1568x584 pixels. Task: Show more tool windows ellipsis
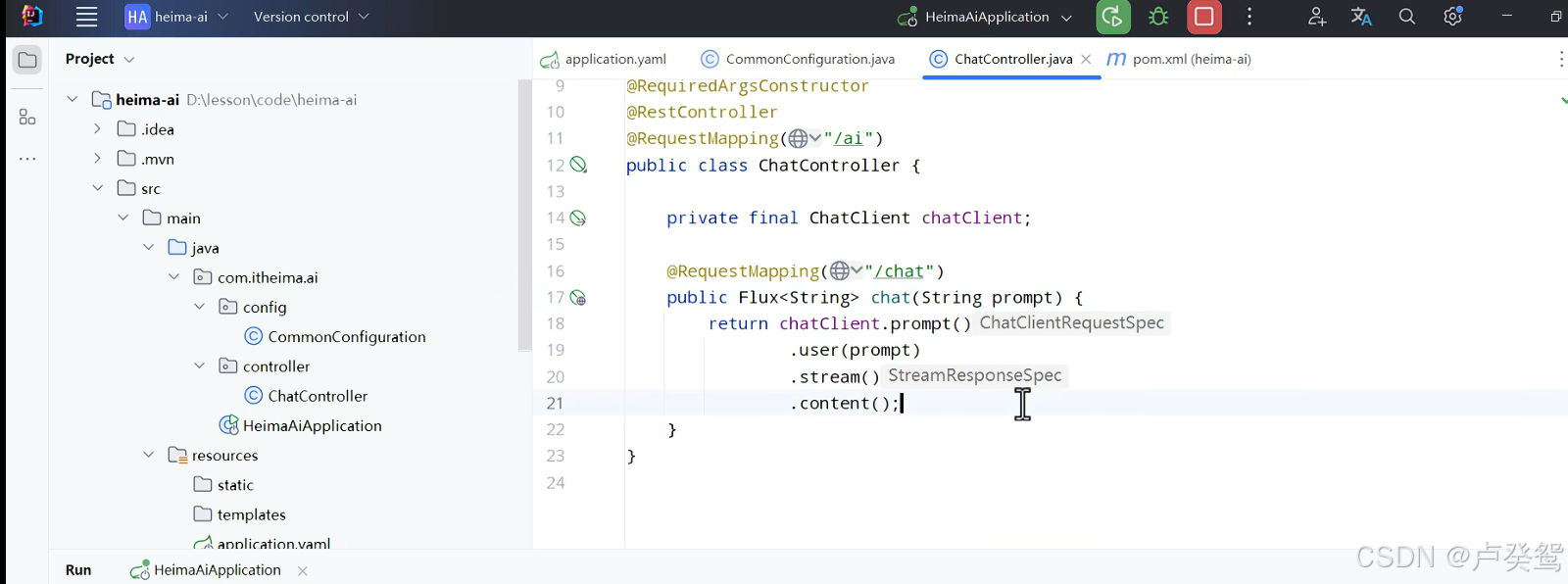27,158
